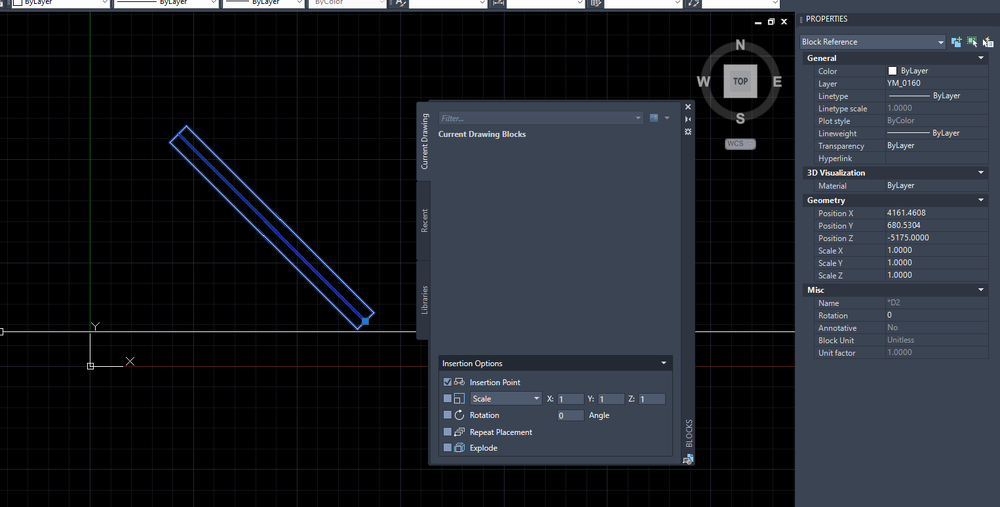Switch to the Recent tab in Blocks palette
1000x507 pixels.
[x=424, y=220]
